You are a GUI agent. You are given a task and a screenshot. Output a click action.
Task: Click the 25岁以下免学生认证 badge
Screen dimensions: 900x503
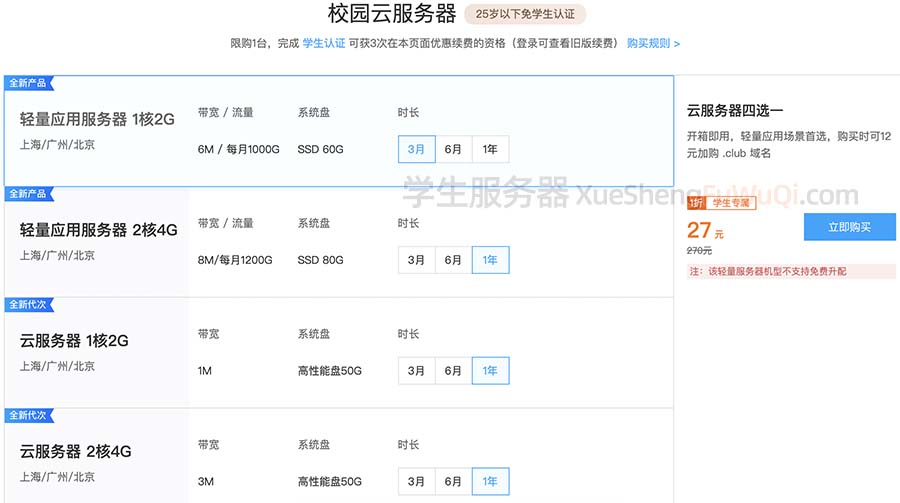pos(525,14)
